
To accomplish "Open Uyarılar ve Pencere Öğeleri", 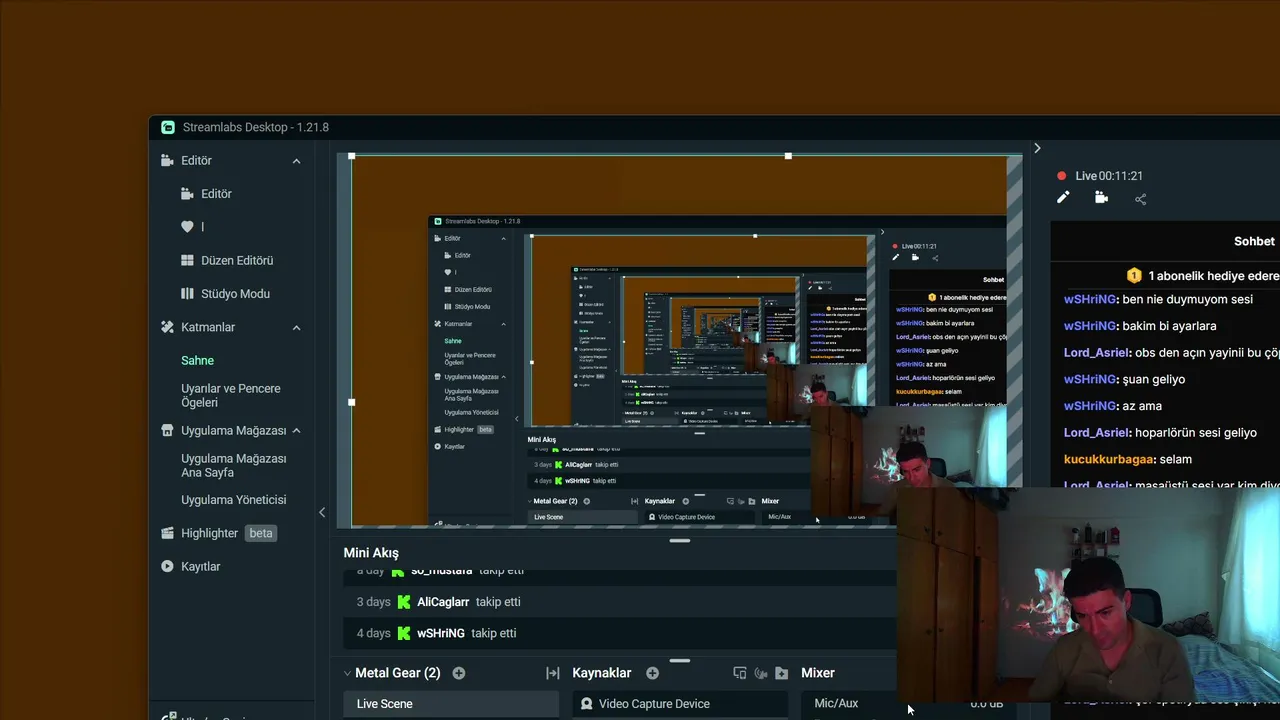I will coord(231,395).
